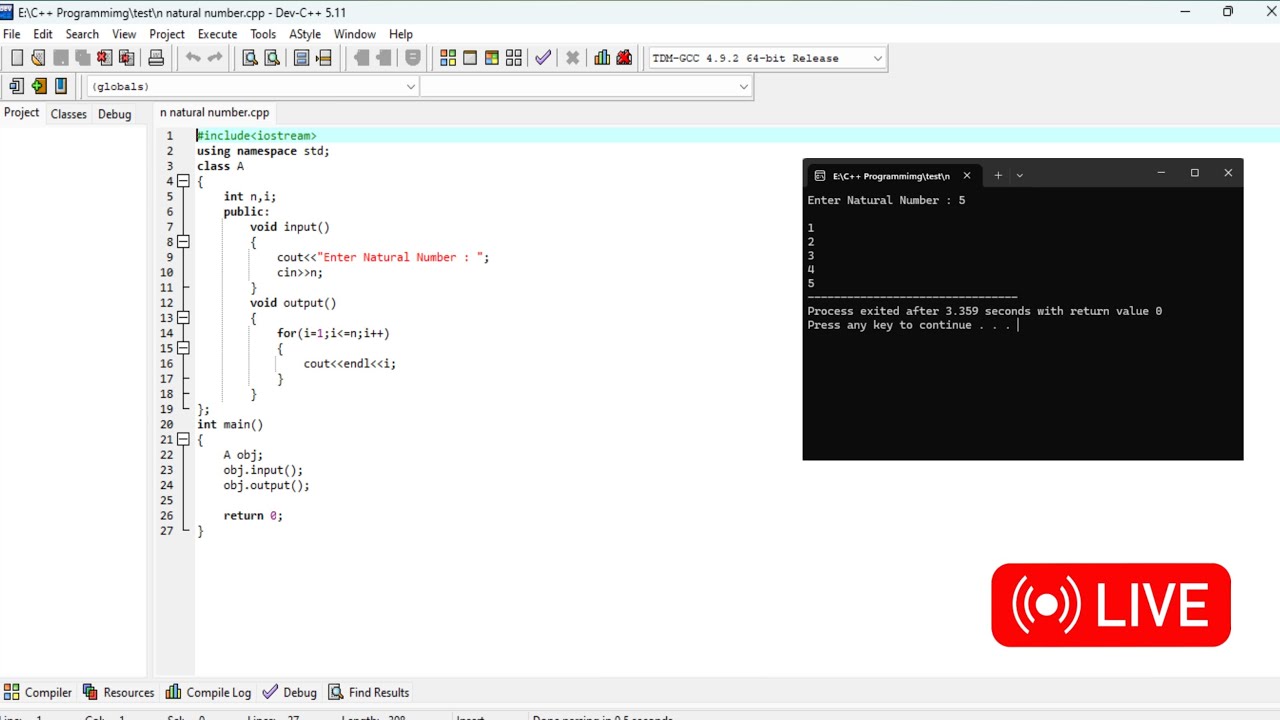Open the console window tab dropdown arrow
The image size is (1280, 720).
coord(1019,175)
